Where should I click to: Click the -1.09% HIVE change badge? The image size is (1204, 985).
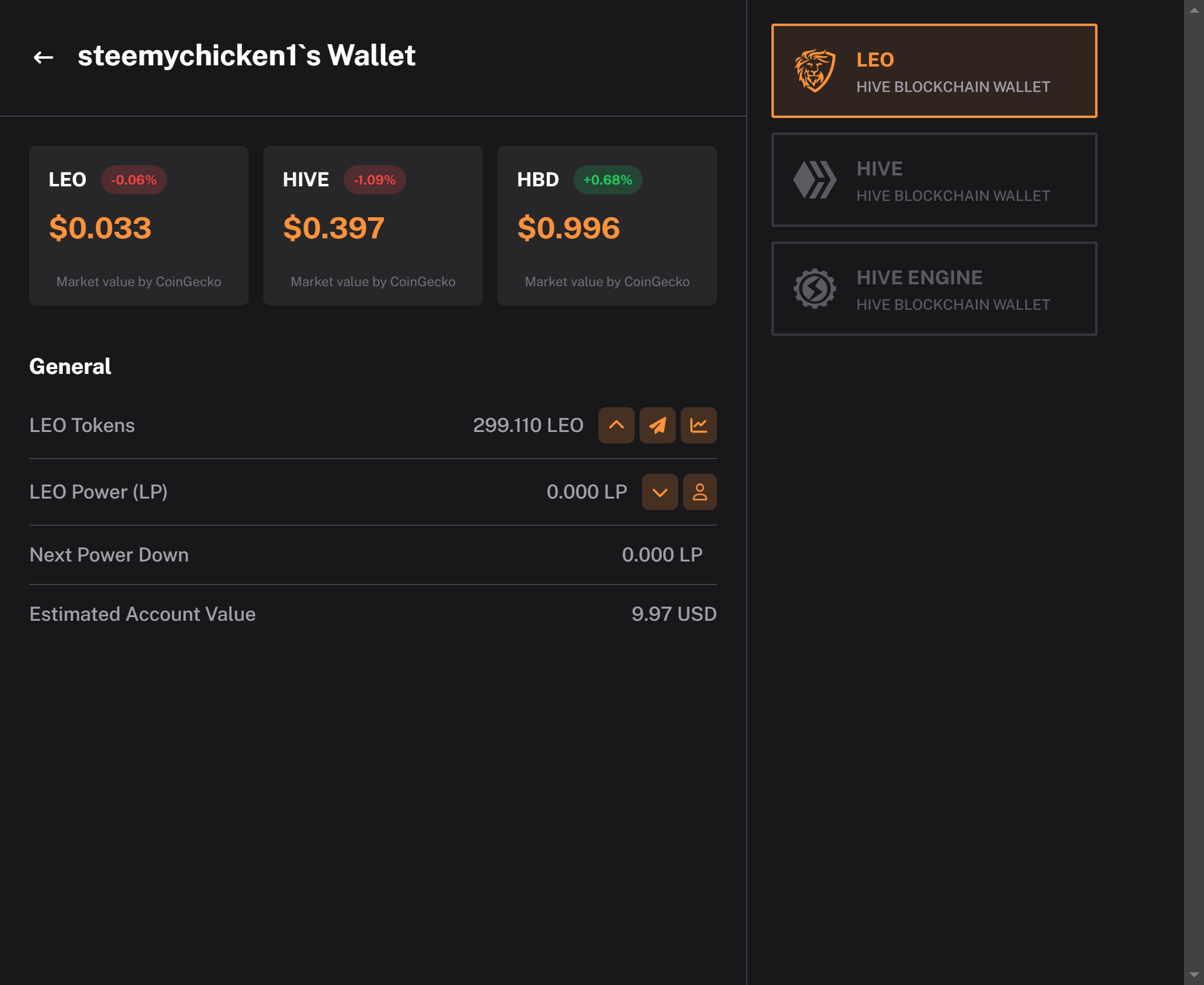[x=375, y=180]
